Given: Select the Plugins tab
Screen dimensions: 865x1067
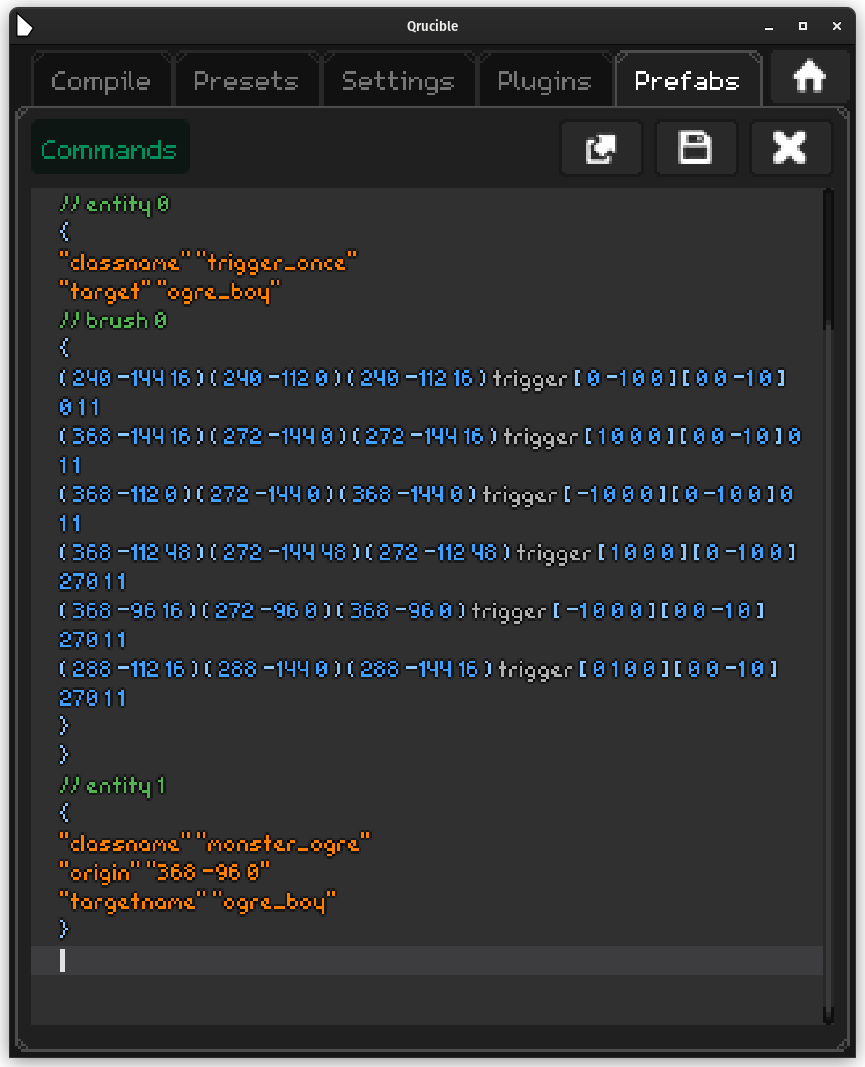Looking at the screenshot, I should coord(544,81).
